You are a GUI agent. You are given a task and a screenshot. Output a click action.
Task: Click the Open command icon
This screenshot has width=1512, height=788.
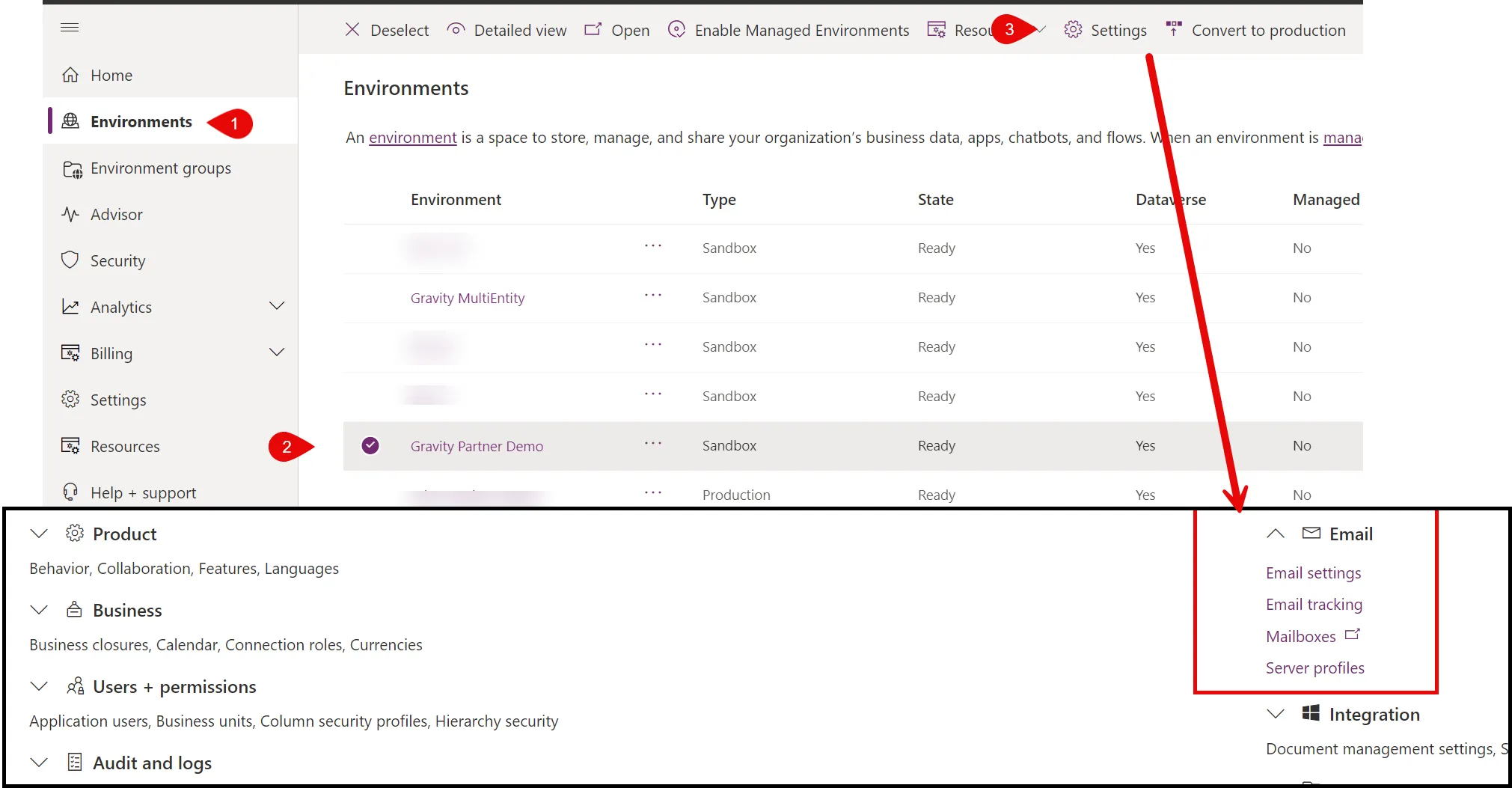tap(593, 29)
